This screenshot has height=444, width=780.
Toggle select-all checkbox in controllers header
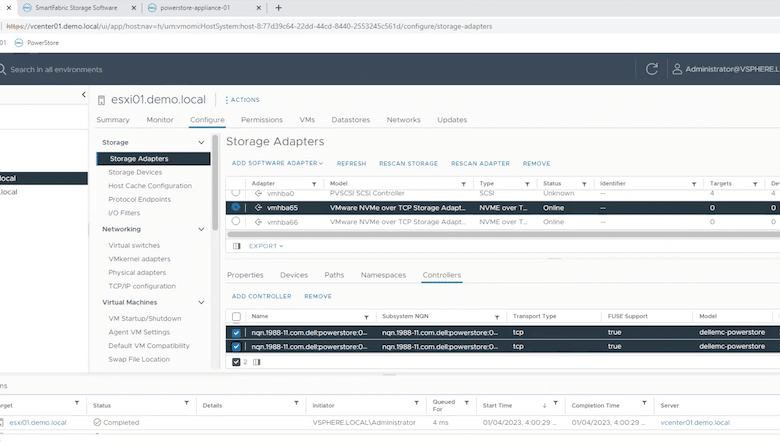pyautogui.click(x=236, y=317)
